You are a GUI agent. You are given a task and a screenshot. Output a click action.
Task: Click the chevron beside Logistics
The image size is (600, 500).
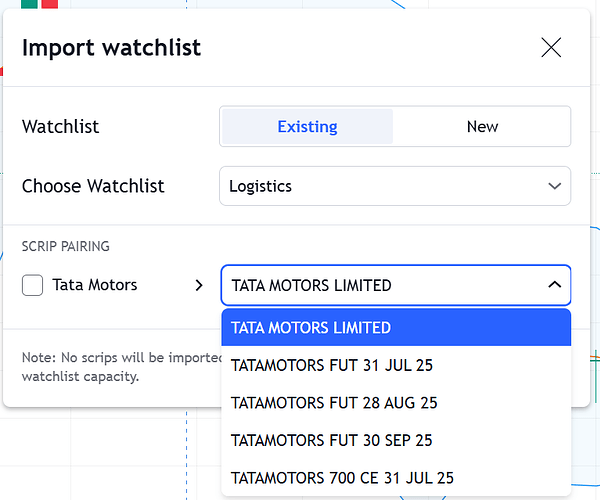pyautogui.click(x=555, y=186)
